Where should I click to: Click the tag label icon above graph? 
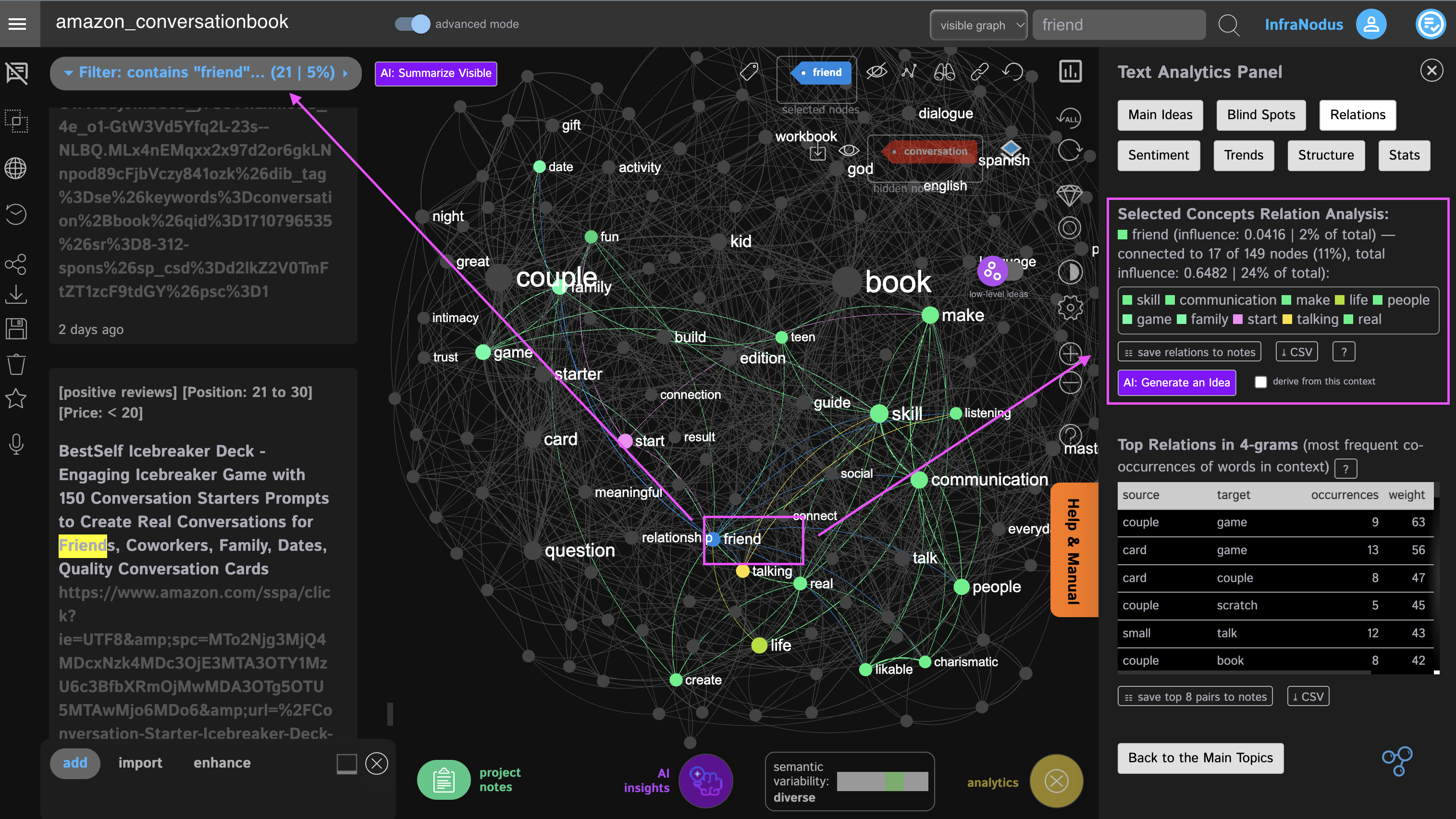749,72
